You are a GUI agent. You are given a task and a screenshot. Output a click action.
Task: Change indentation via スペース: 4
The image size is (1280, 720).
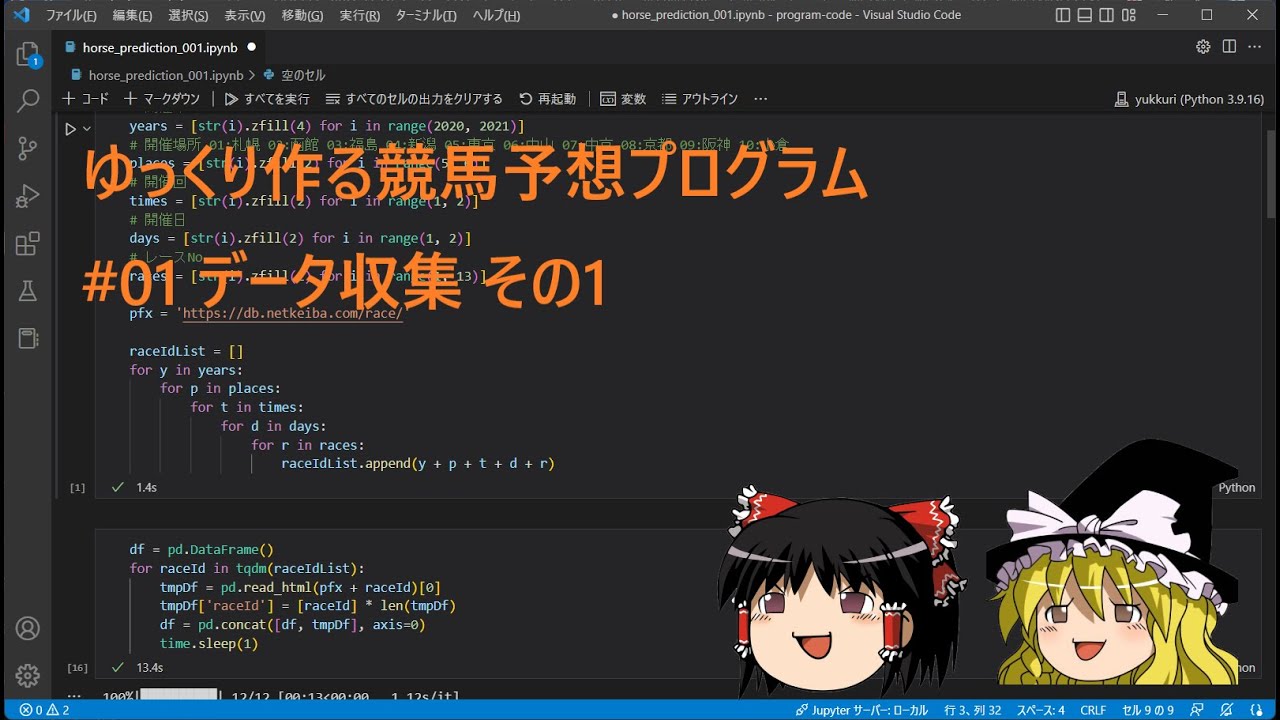click(1039, 710)
